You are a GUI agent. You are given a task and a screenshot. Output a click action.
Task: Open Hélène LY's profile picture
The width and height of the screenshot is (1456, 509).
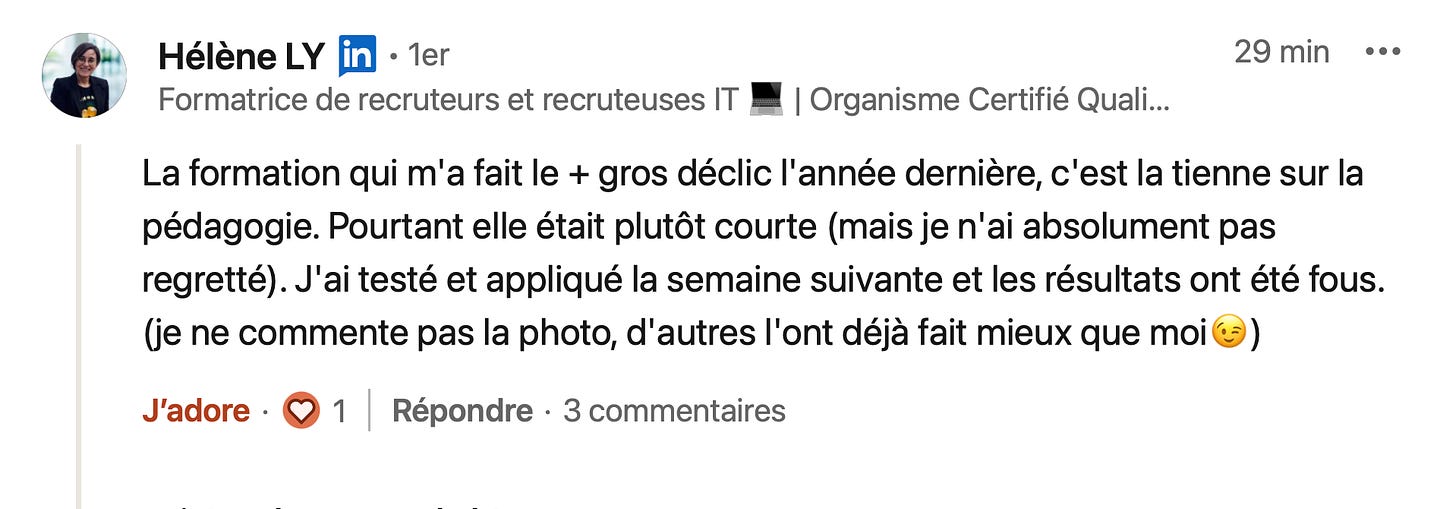(x=84, y=75)
